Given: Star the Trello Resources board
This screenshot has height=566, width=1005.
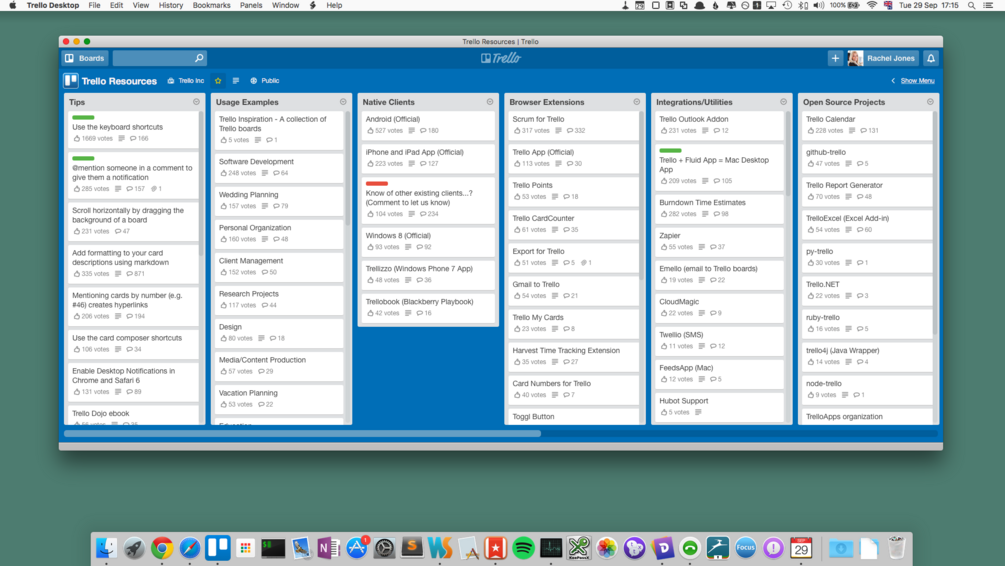Looking at the screenshot, I should pos(218,81).
